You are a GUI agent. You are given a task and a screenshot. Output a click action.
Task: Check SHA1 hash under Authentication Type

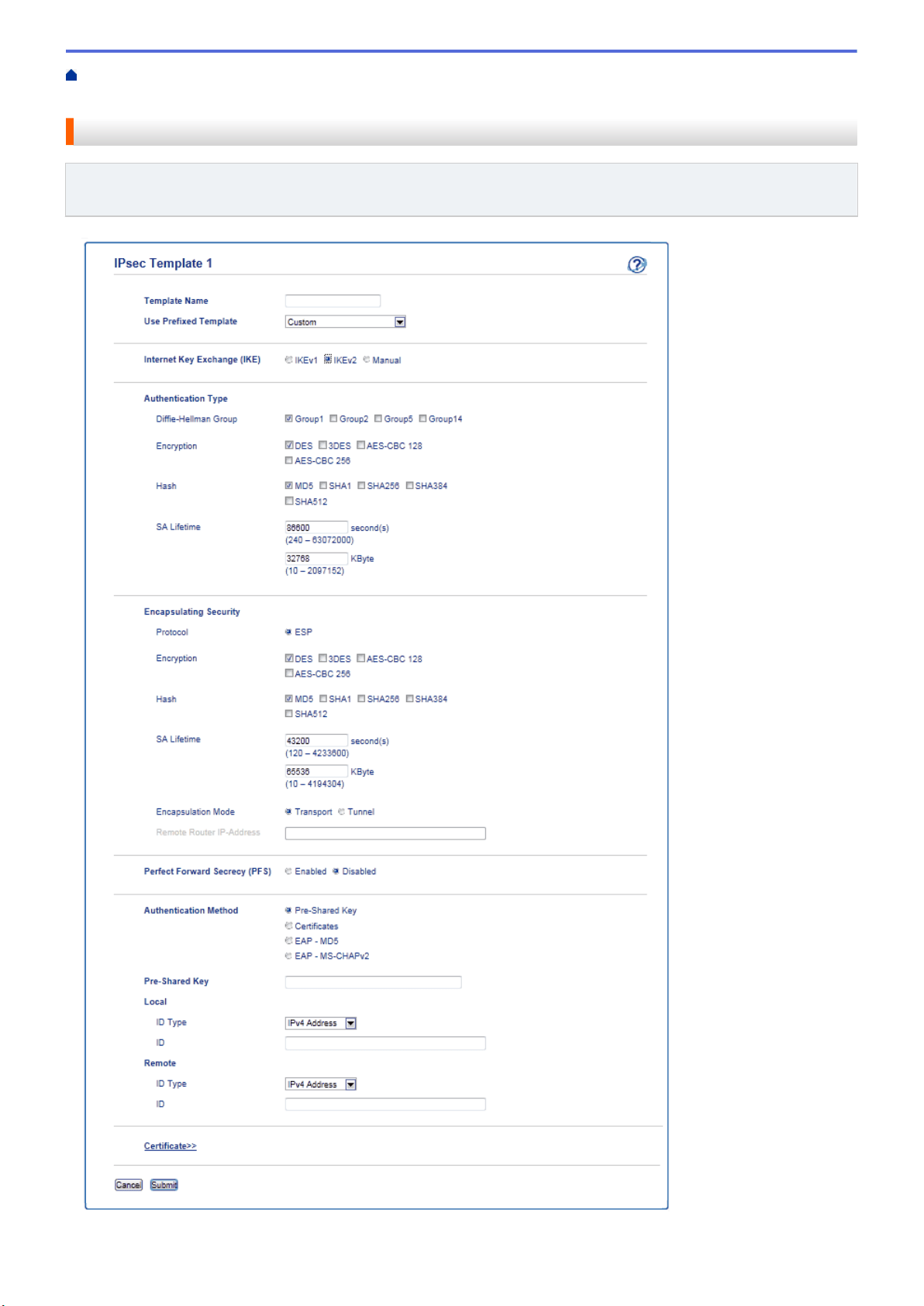pyautogui.click(x=323, y=486)
